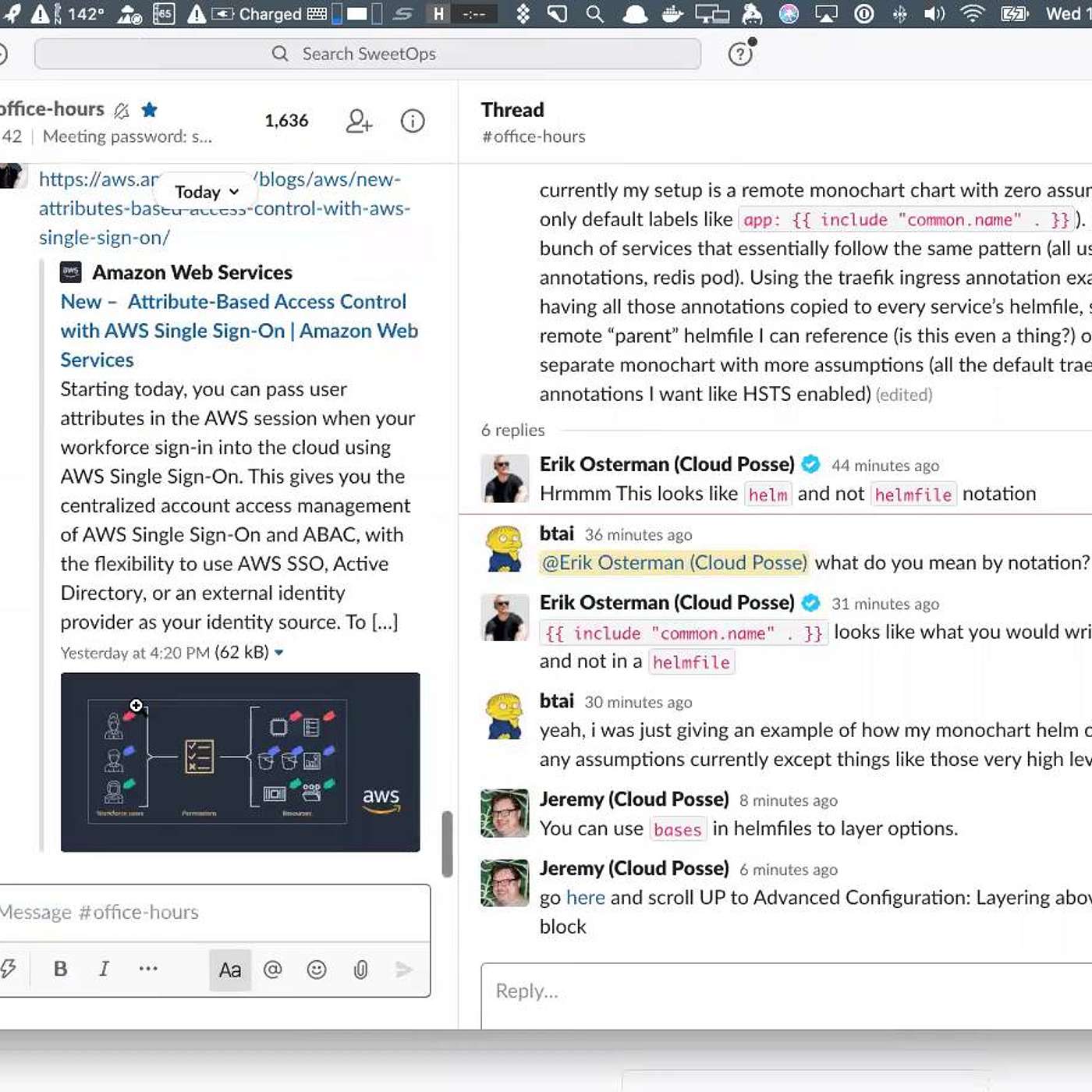Click the 'here' link in Jeremy's reply

click(585, 898)
